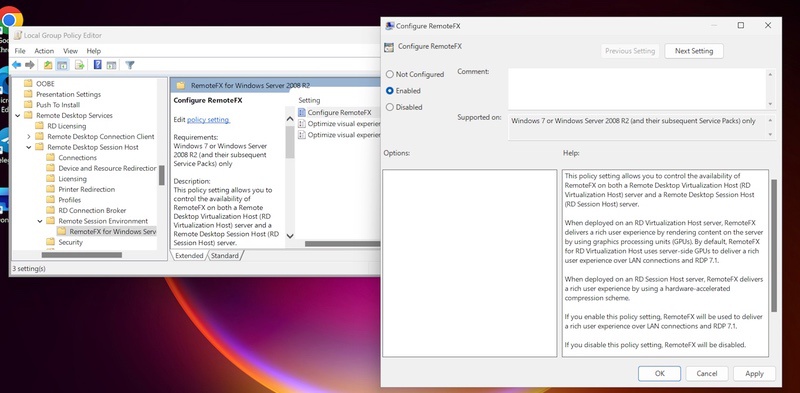Select first Optimize visual experience setting row
The height and width of the screenshot is (393, 800).
339,124
